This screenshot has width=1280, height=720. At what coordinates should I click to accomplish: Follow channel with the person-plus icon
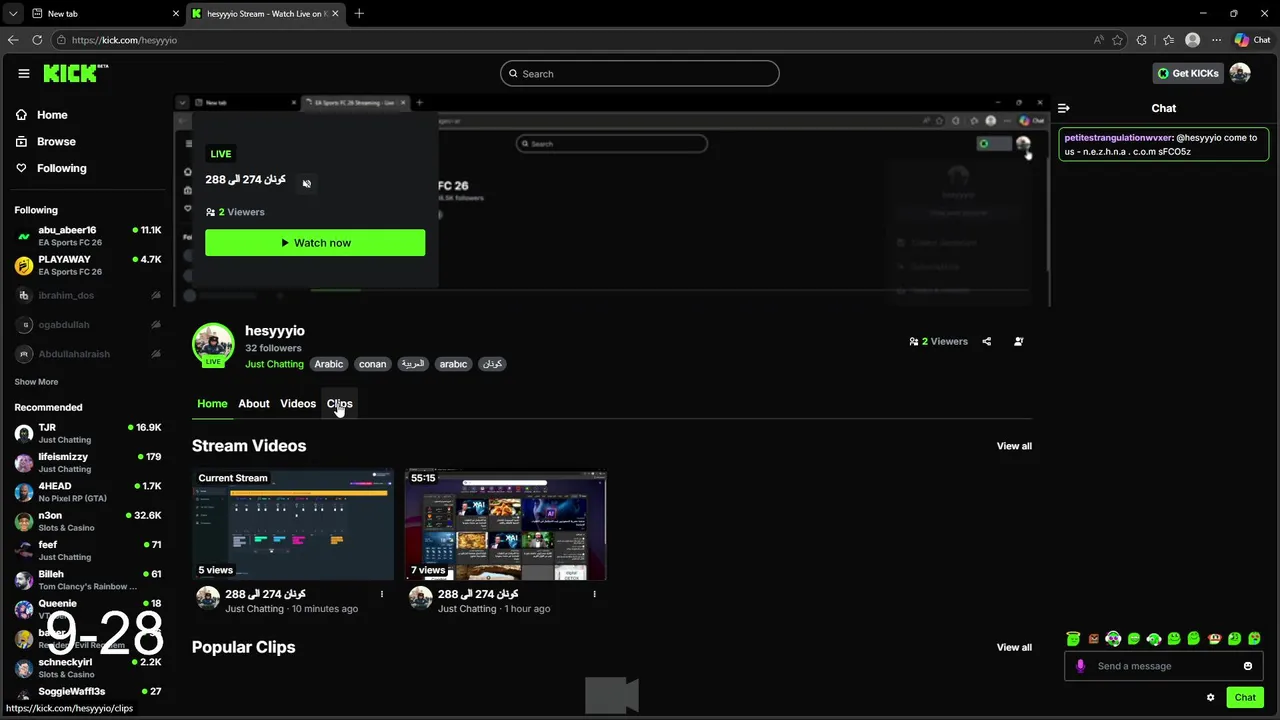[x=1019, y=341]
